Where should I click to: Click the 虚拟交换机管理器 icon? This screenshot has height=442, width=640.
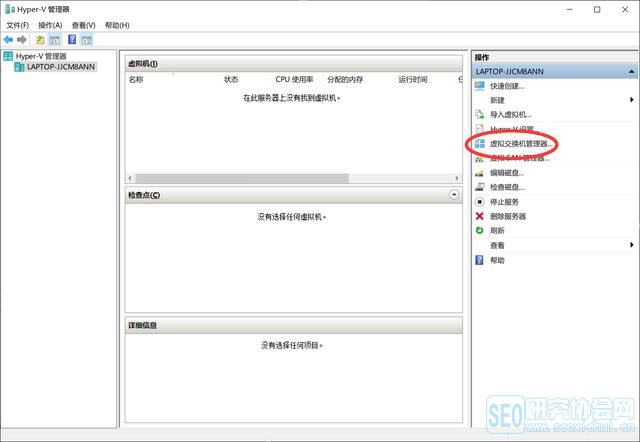(480, 144)
